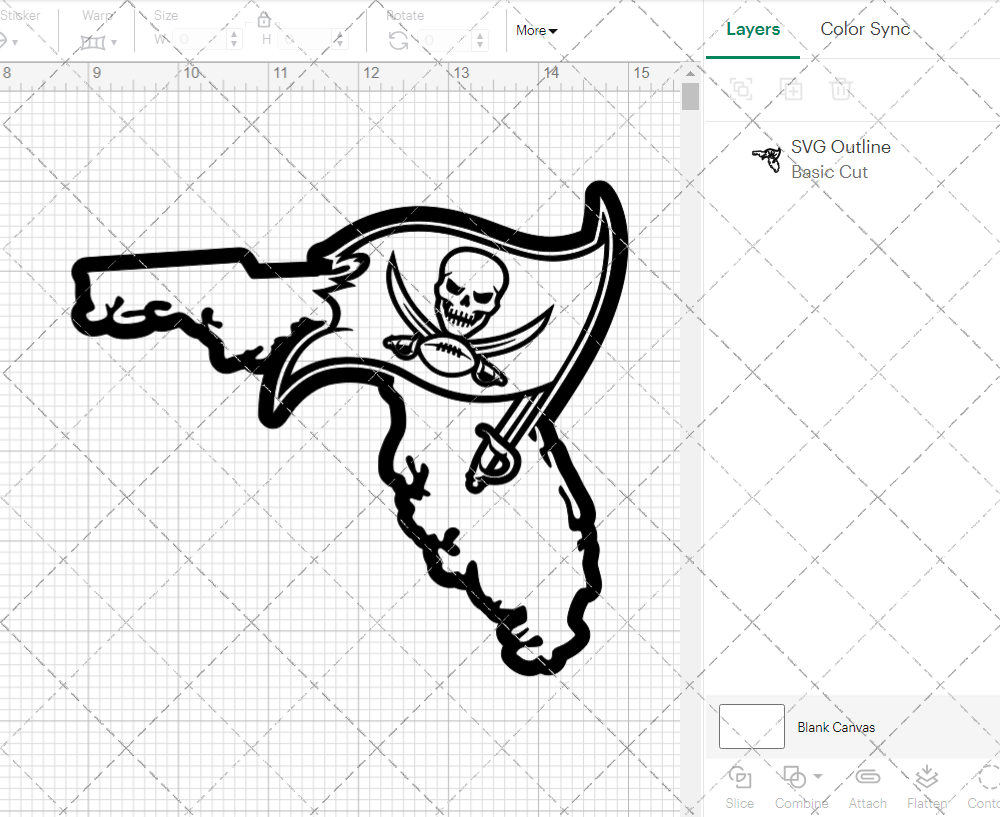1000x817 pixels.
Task: Toggle the aspect ratio lock icon
Action: pyautogui.click(x=264, y=20)
